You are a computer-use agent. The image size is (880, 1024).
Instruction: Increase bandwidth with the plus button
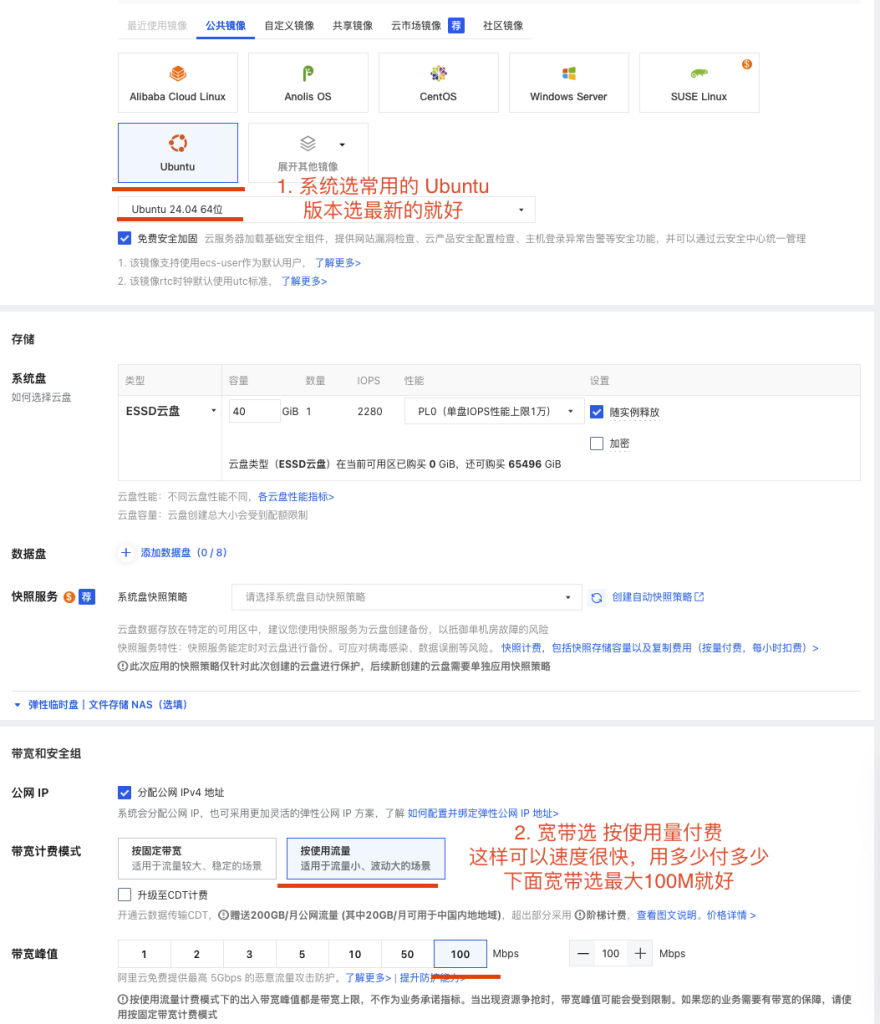point(640,953)
